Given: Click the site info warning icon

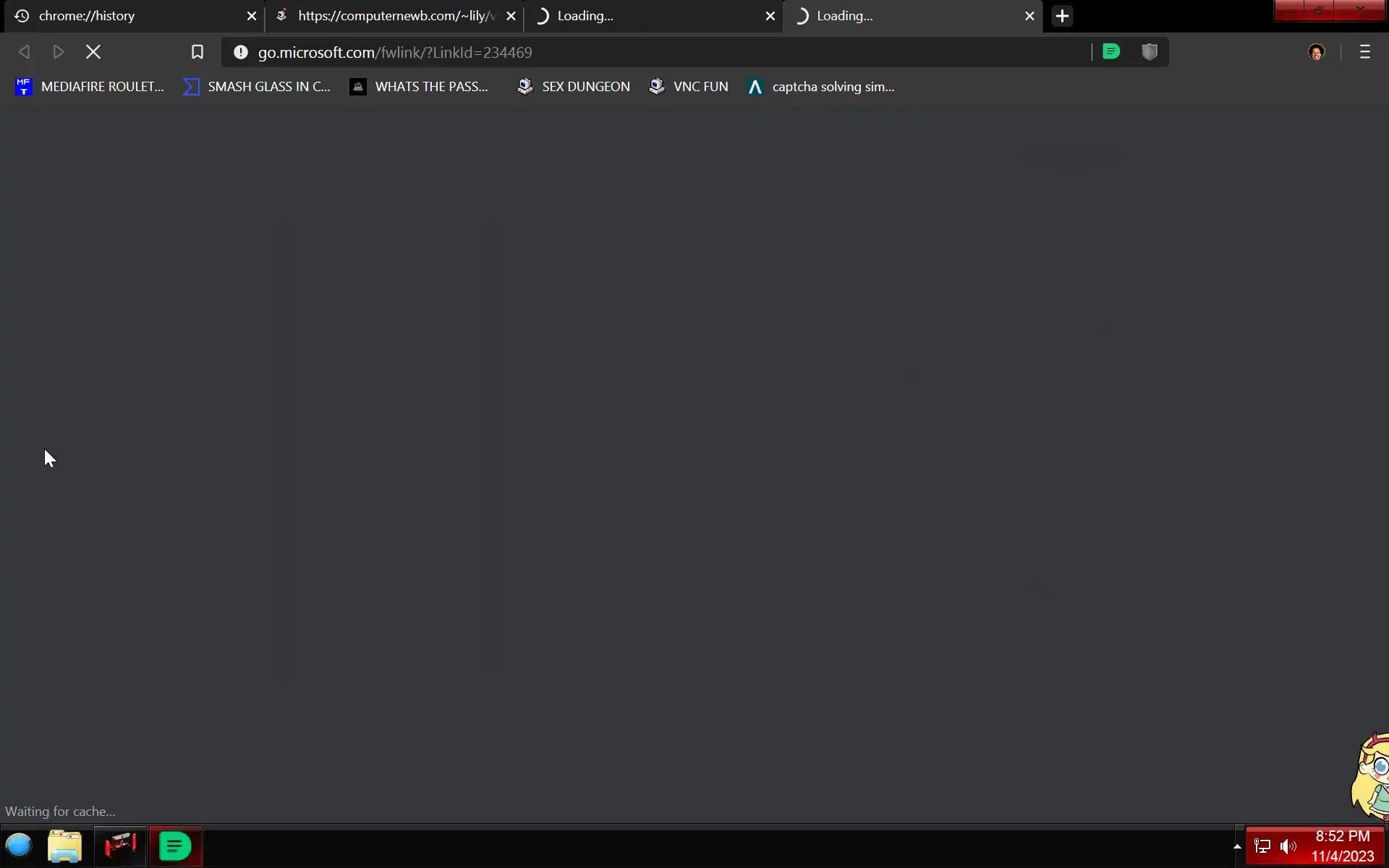Looking at the screenshot, I should tap(241, 52).
